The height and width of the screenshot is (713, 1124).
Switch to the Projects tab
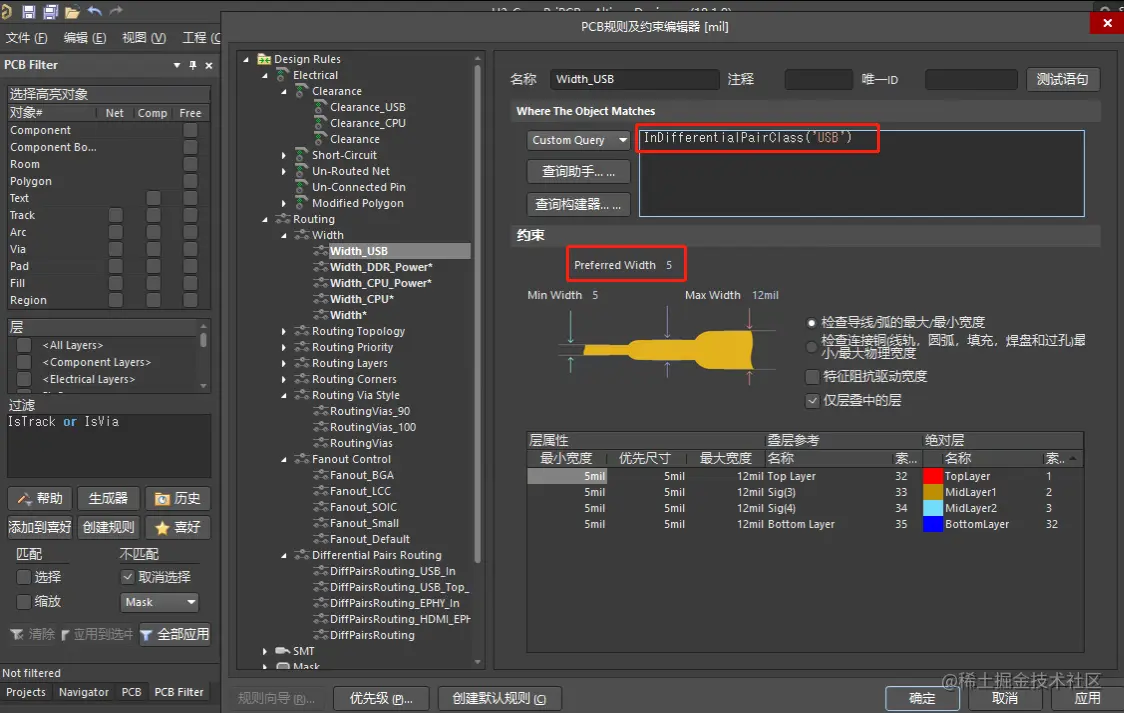pyautogui.click(x=26, y=692)
